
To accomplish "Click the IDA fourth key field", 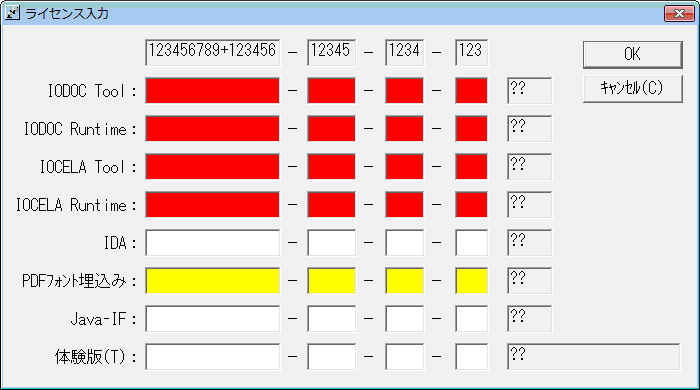I will click(x=471, y=243).
